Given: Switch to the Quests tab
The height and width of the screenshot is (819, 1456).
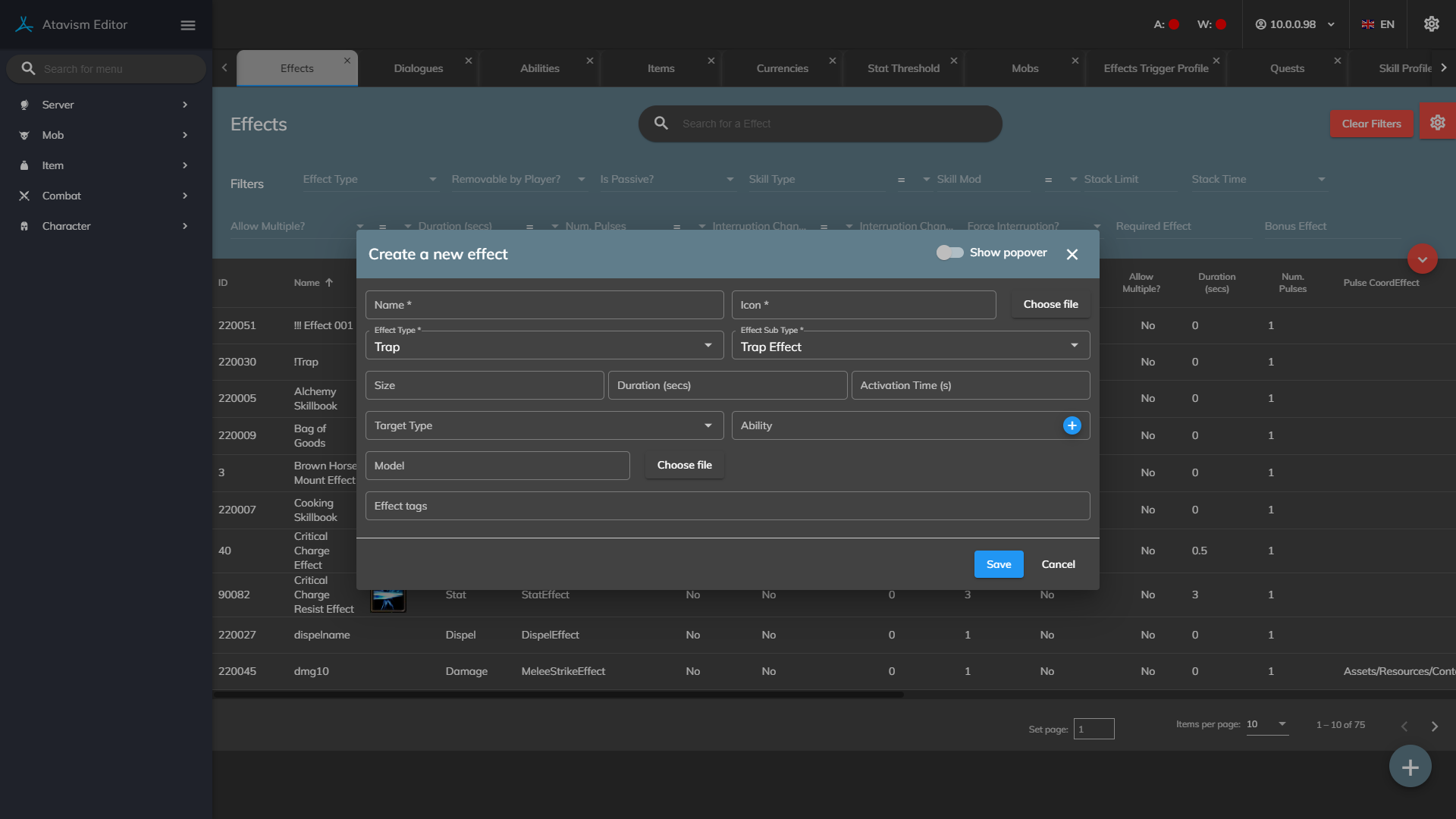Looking at the screenshot, I should pyautogui.click(x=1287, y=68).
